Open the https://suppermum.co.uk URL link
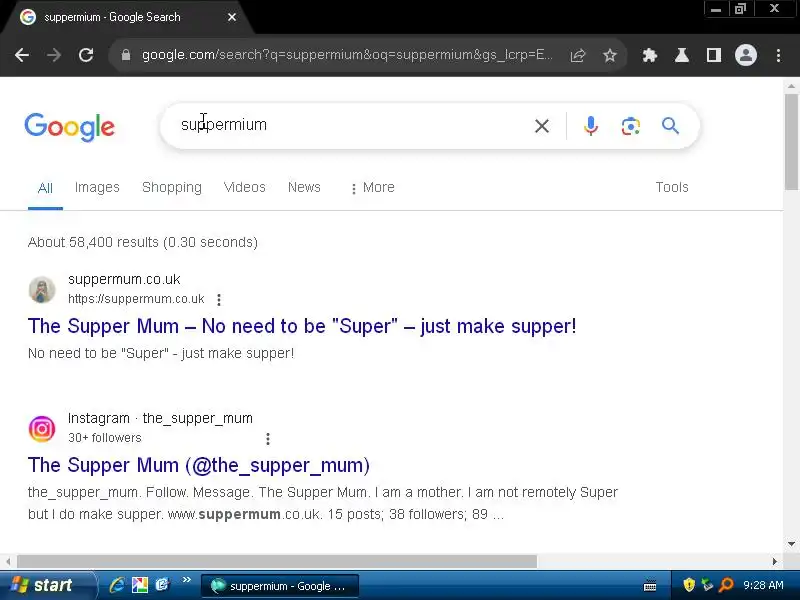The height and width of the screenshot is (600, 800). tap(136, 299)
